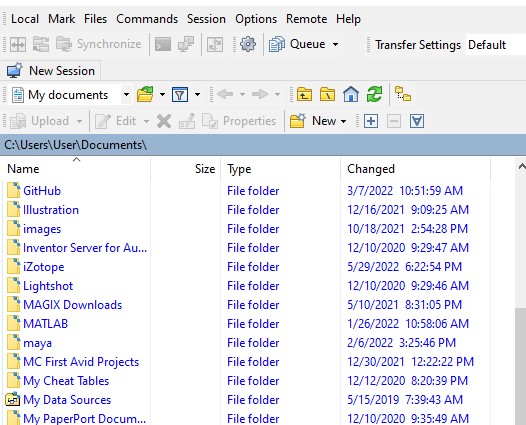Image resolution: width=526 pixels, height=425 pixels.
Task: Open the Options menu
Action: pos(256,19)
